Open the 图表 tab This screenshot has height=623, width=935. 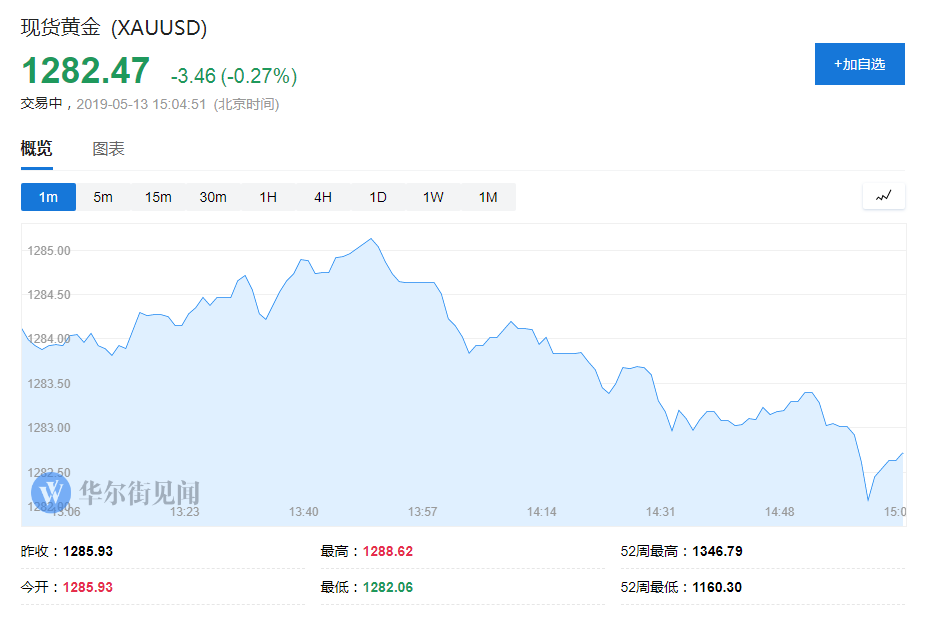tap(108, 149)
